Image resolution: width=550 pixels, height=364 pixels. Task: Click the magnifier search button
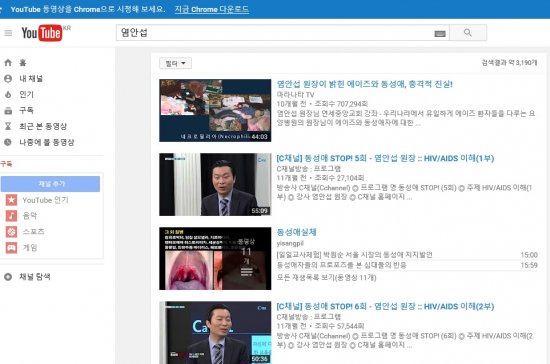[x=468, y=33]
